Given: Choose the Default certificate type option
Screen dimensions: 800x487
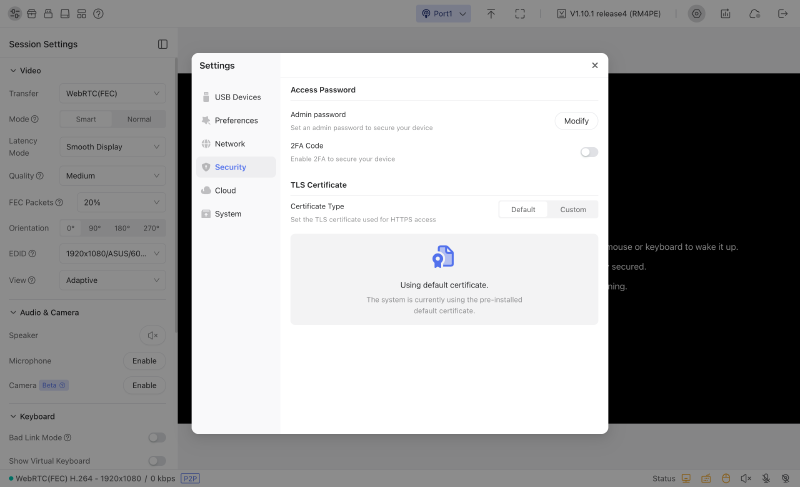Looking at the screenshot, I should pos(523,210).
